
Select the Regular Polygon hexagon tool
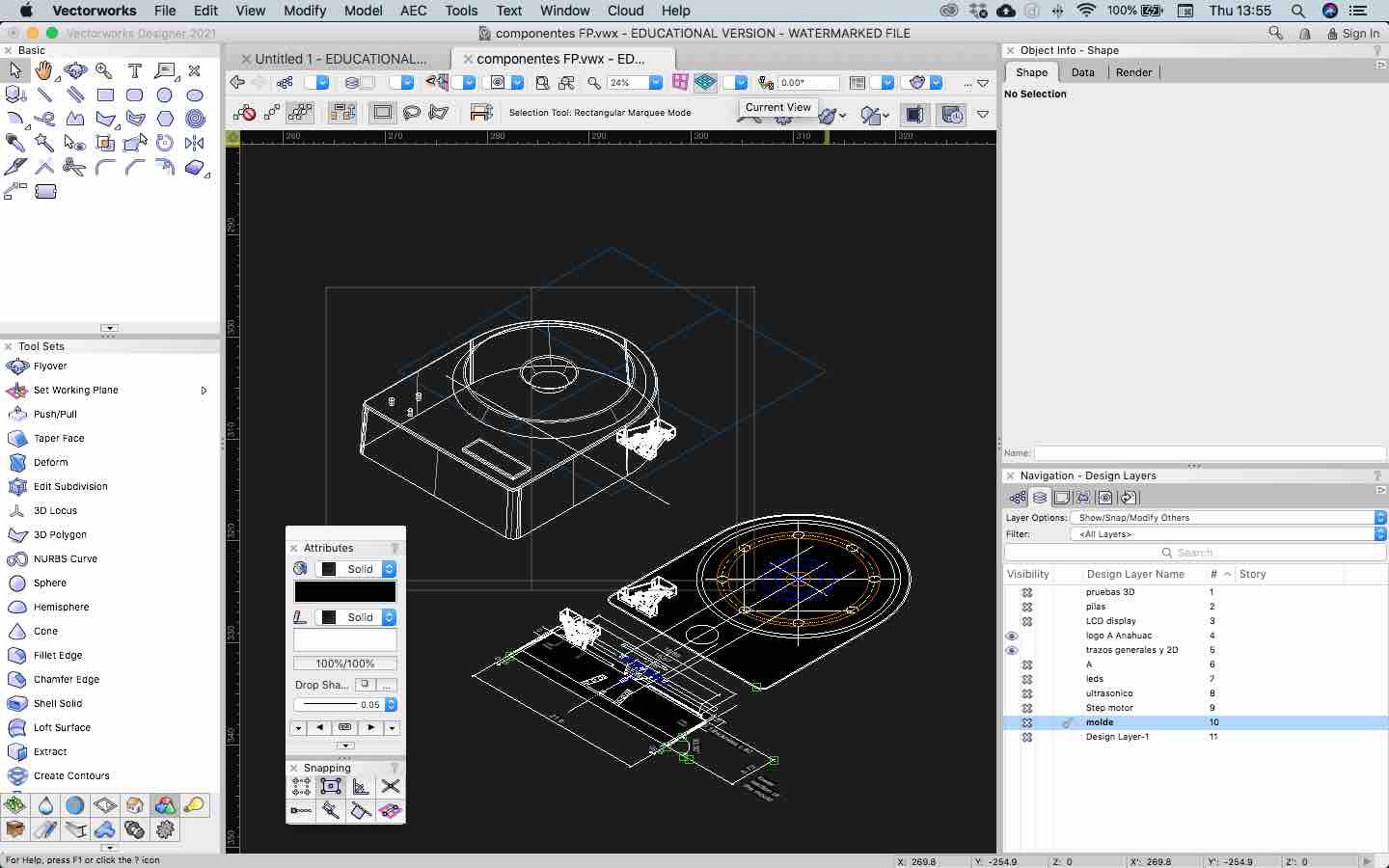point(165,119)
